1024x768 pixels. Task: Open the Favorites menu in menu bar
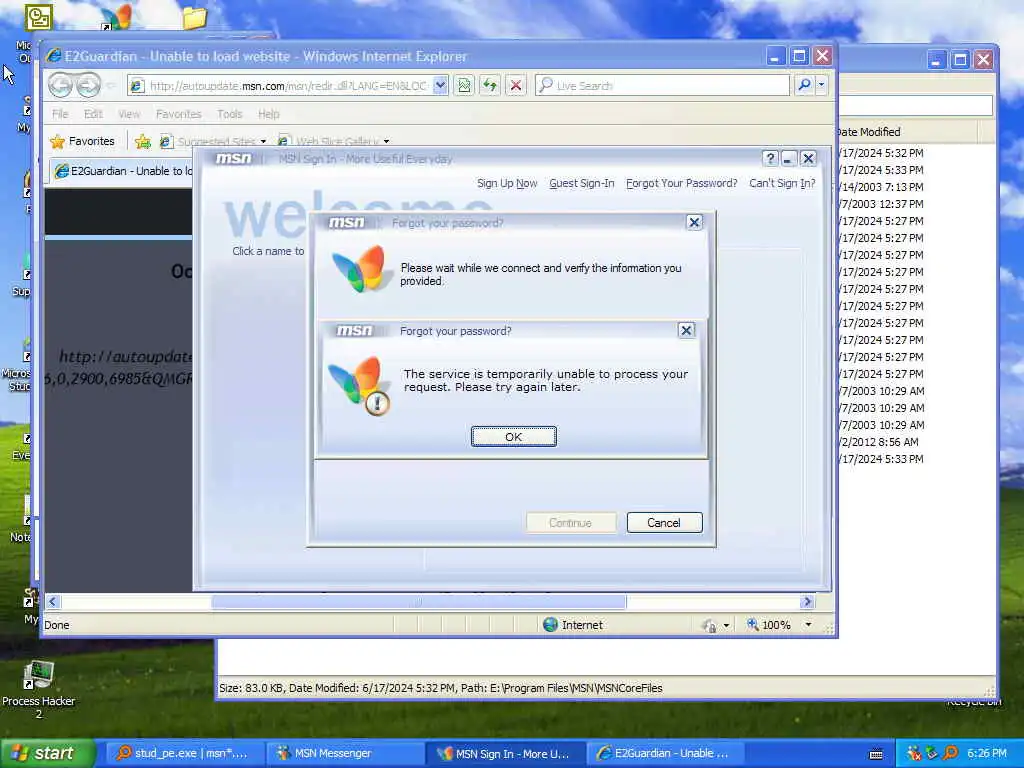click(178, 114)
